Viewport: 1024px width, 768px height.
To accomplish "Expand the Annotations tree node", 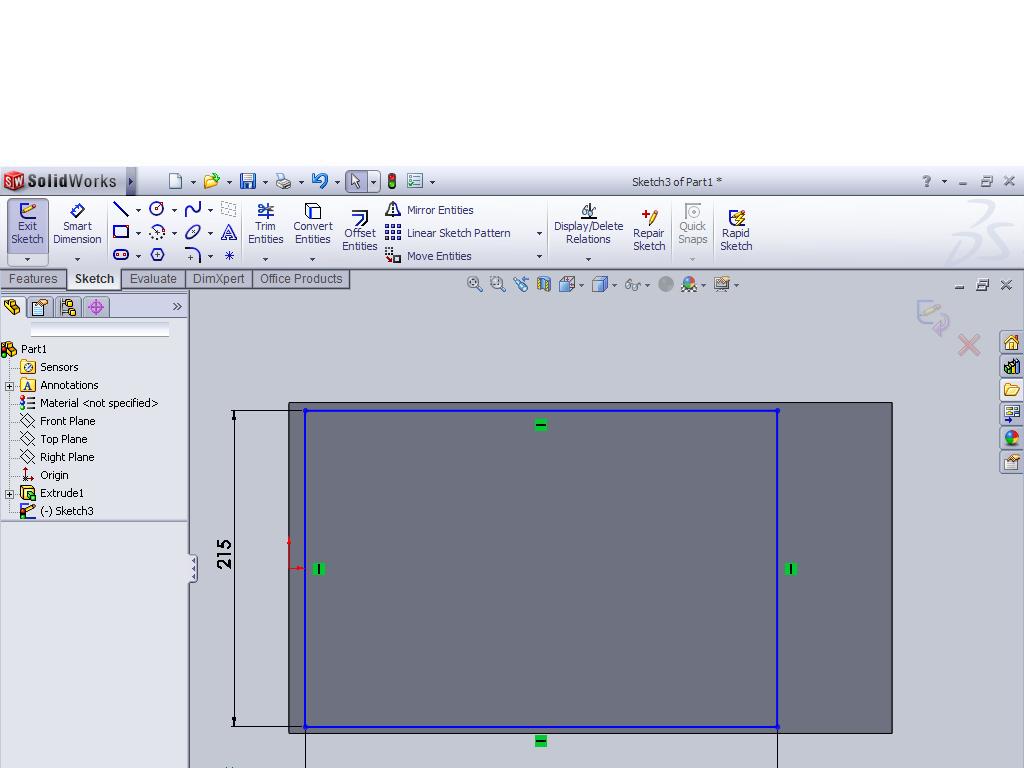I will 9,386.
